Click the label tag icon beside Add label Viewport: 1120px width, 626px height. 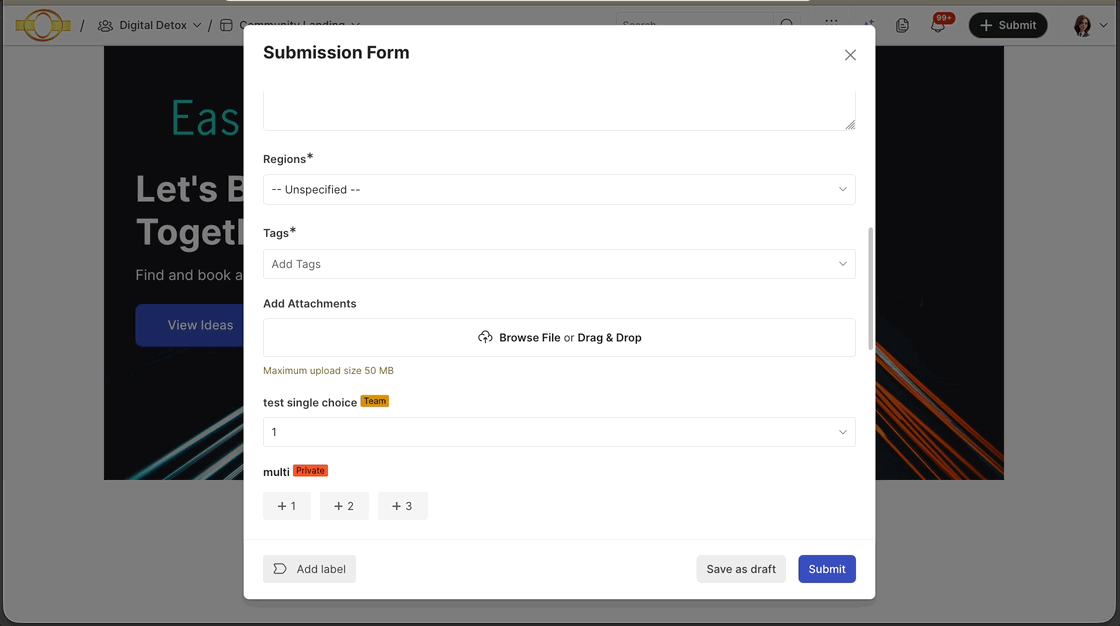(x=279, y=568)
